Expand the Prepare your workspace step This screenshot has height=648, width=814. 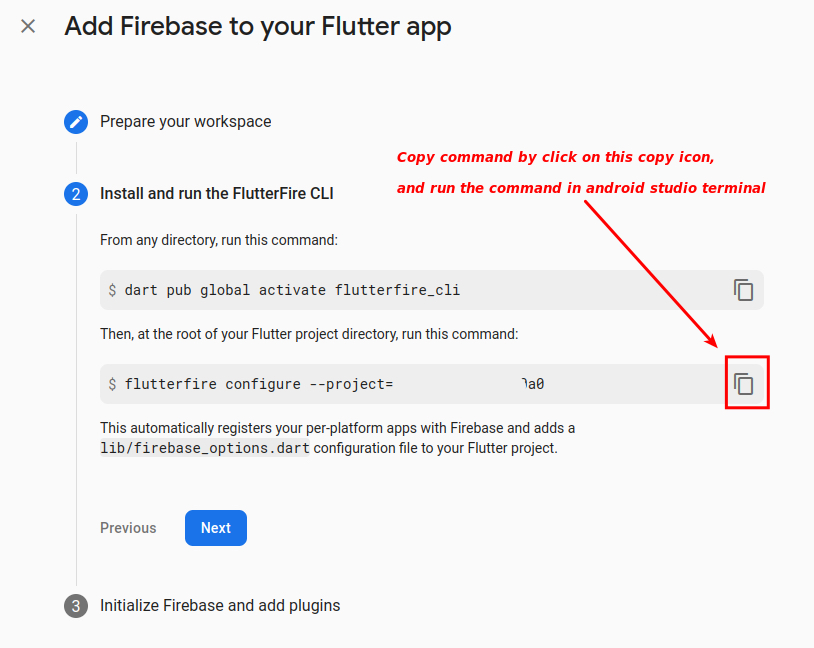point(185,122)
